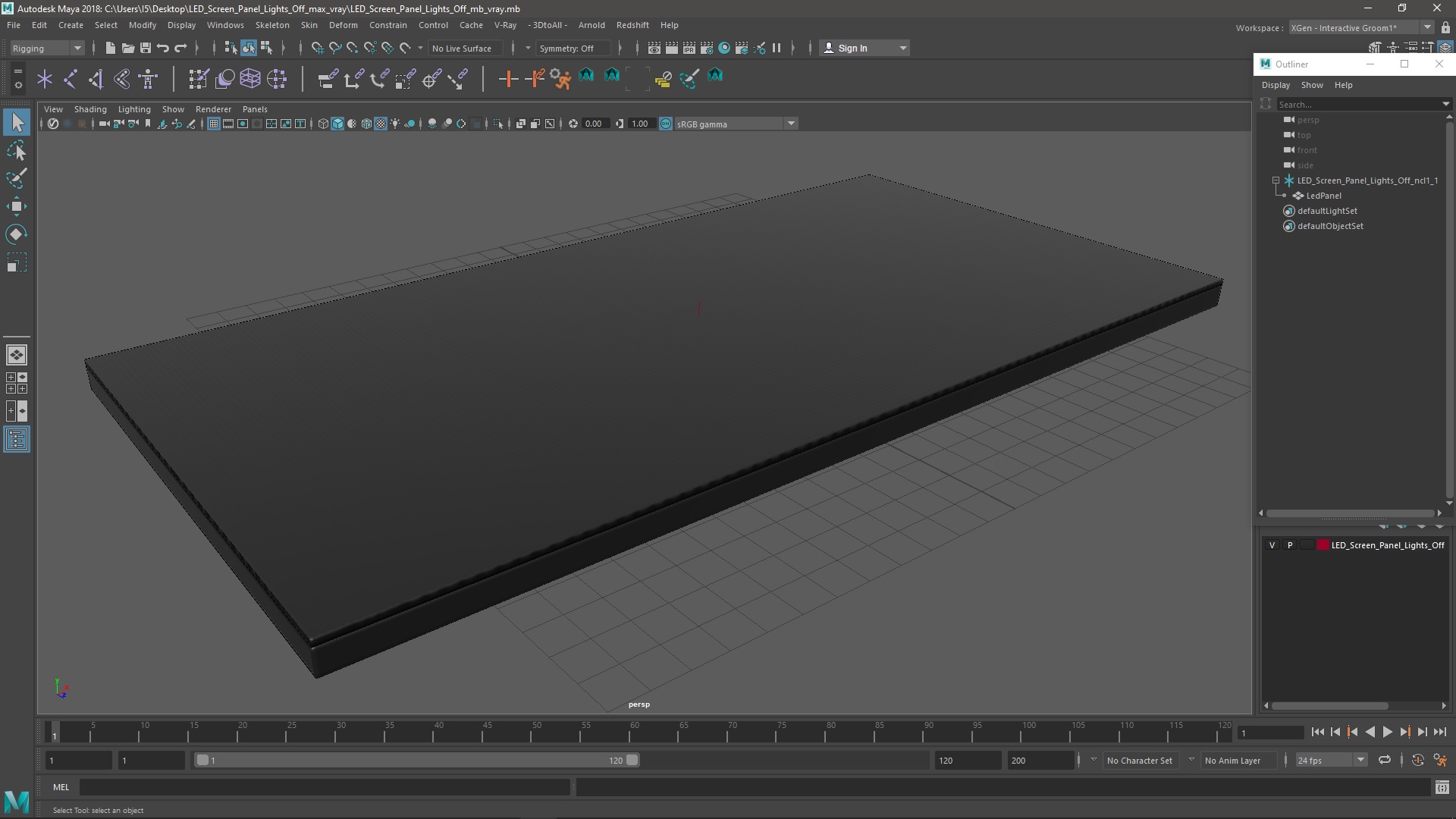Click the Outliner horizontal scrollbar
1456x819 pixels.
point(1350,513)
